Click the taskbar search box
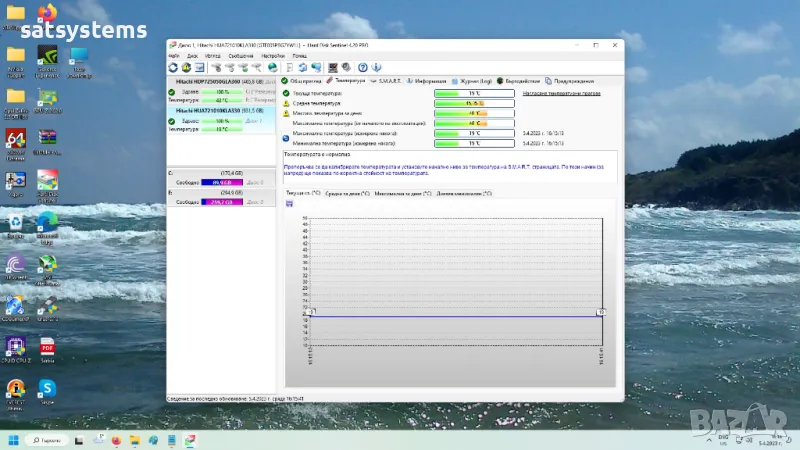 (62, 440)
